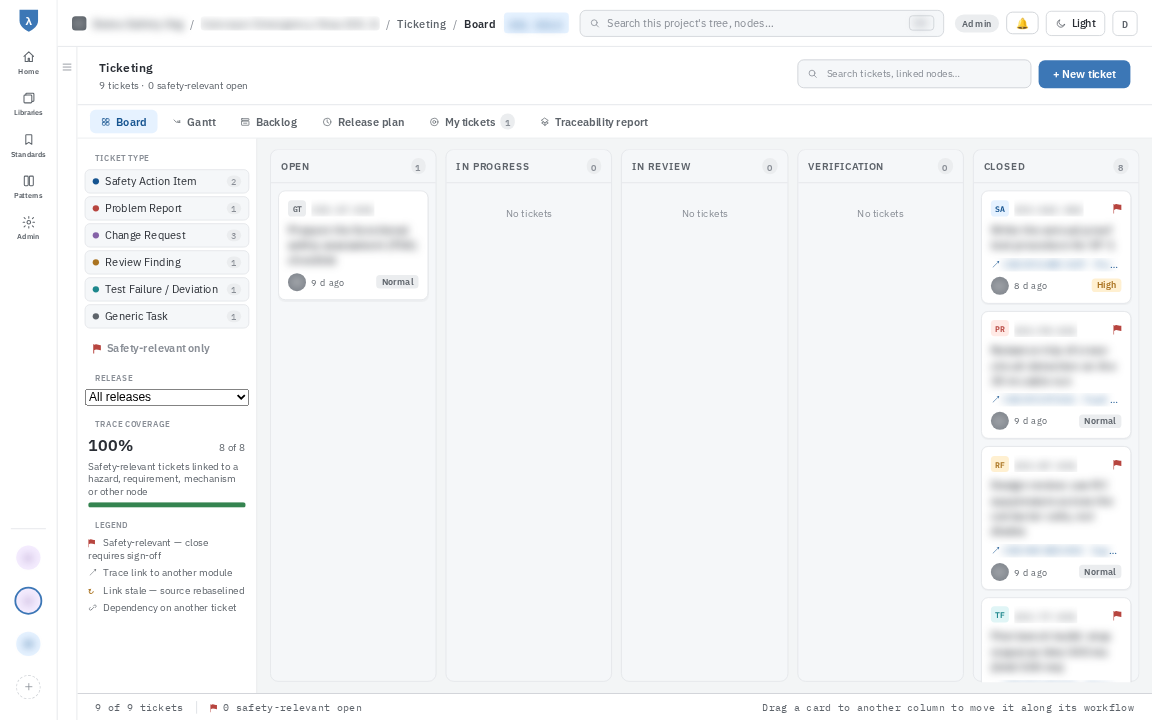Viewport: 1152px width, 720px height.
Task: Click the PR type badge in Closed
Action: [x=1000, y=329]
